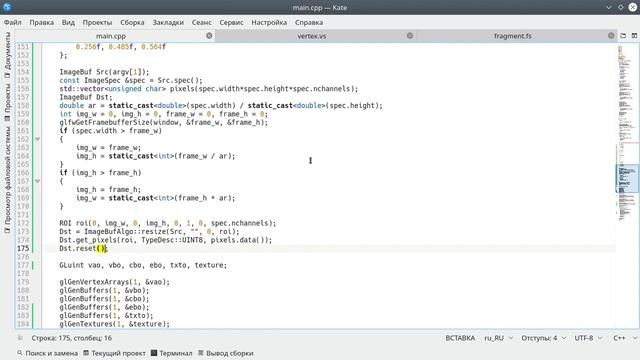Open Просмотр файловой системы side panel
Screen dimensions: 640x360
(x=7, y=180)
